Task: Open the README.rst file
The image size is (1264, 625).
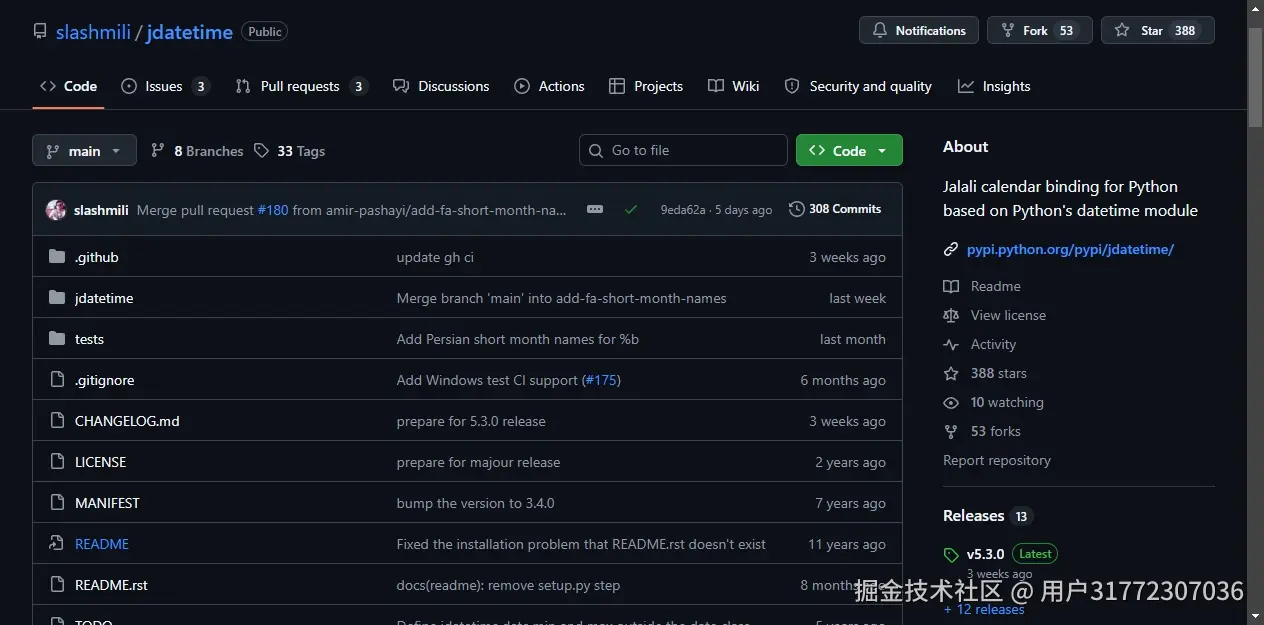Action: [x=111, y=585]
